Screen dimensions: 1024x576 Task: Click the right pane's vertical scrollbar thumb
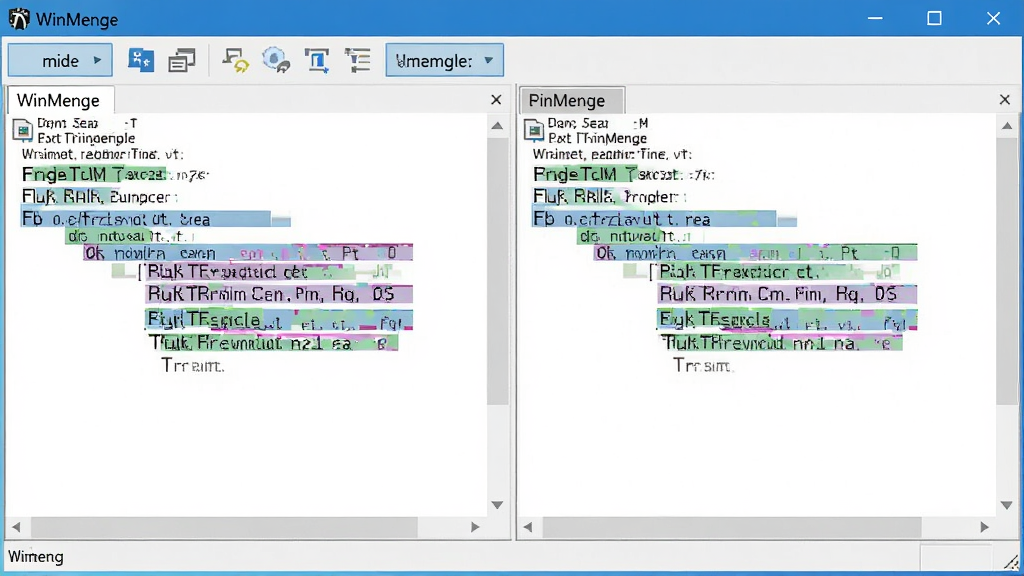pos(1007,271)
